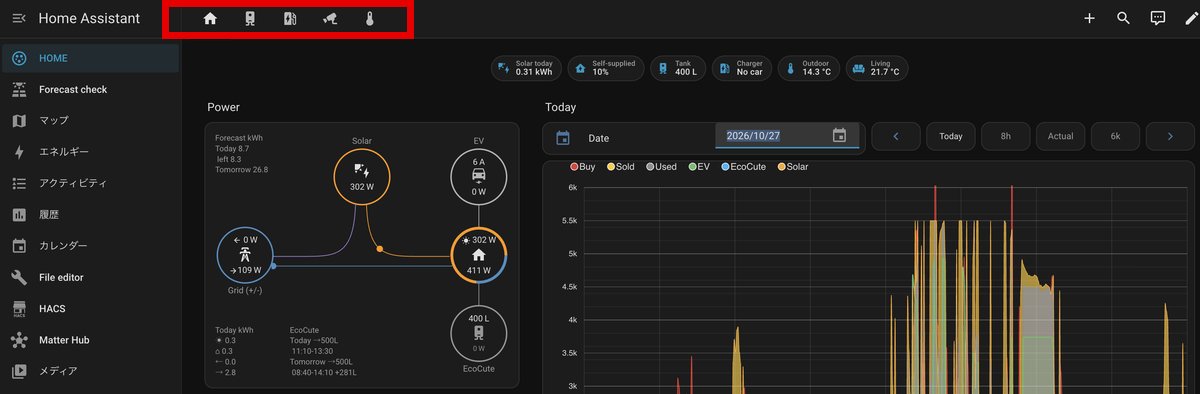
Task: Click the Tomorrow 26.8 forecast text
Action: [x=241, y=170]
